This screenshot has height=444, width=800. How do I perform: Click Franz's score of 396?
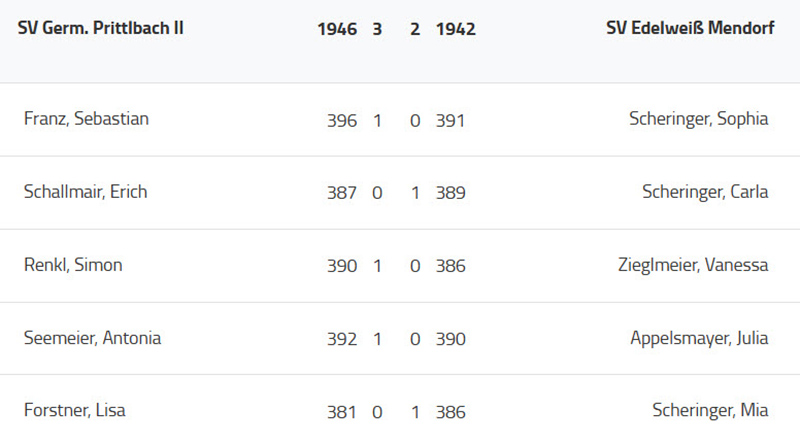point(341,120)
